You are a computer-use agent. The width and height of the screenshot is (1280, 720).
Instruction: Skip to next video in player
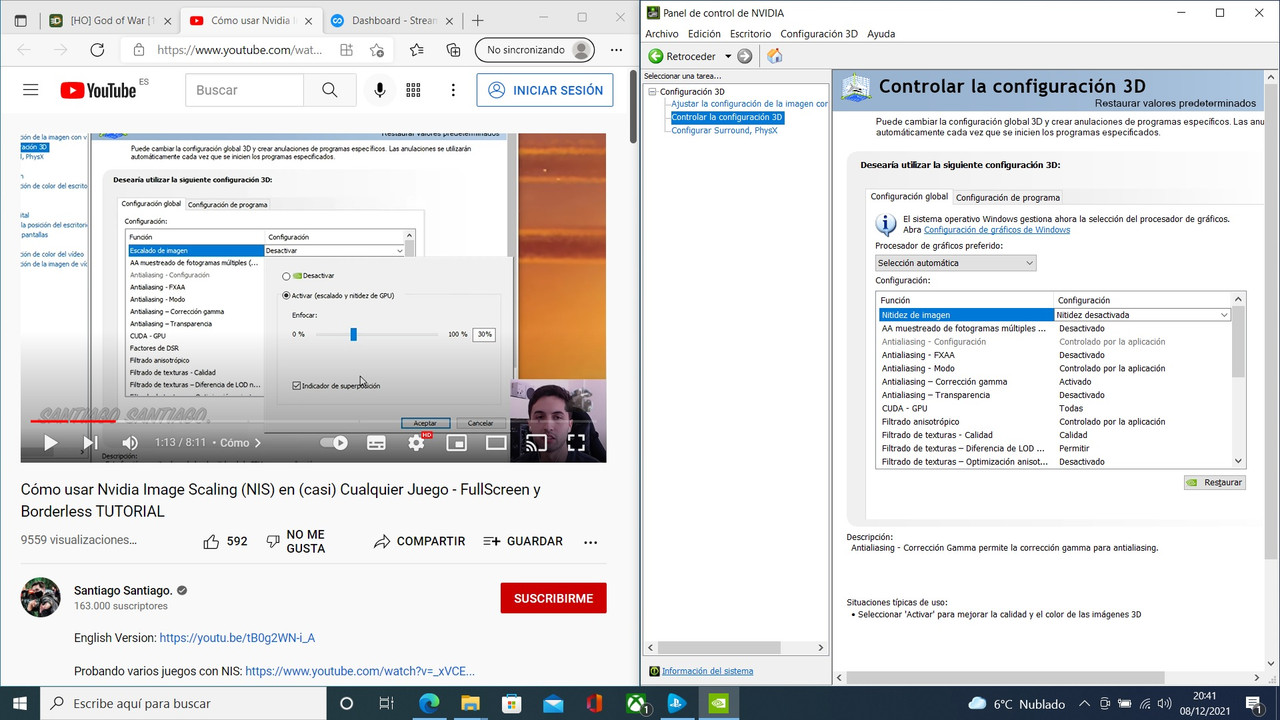[90, 442]
